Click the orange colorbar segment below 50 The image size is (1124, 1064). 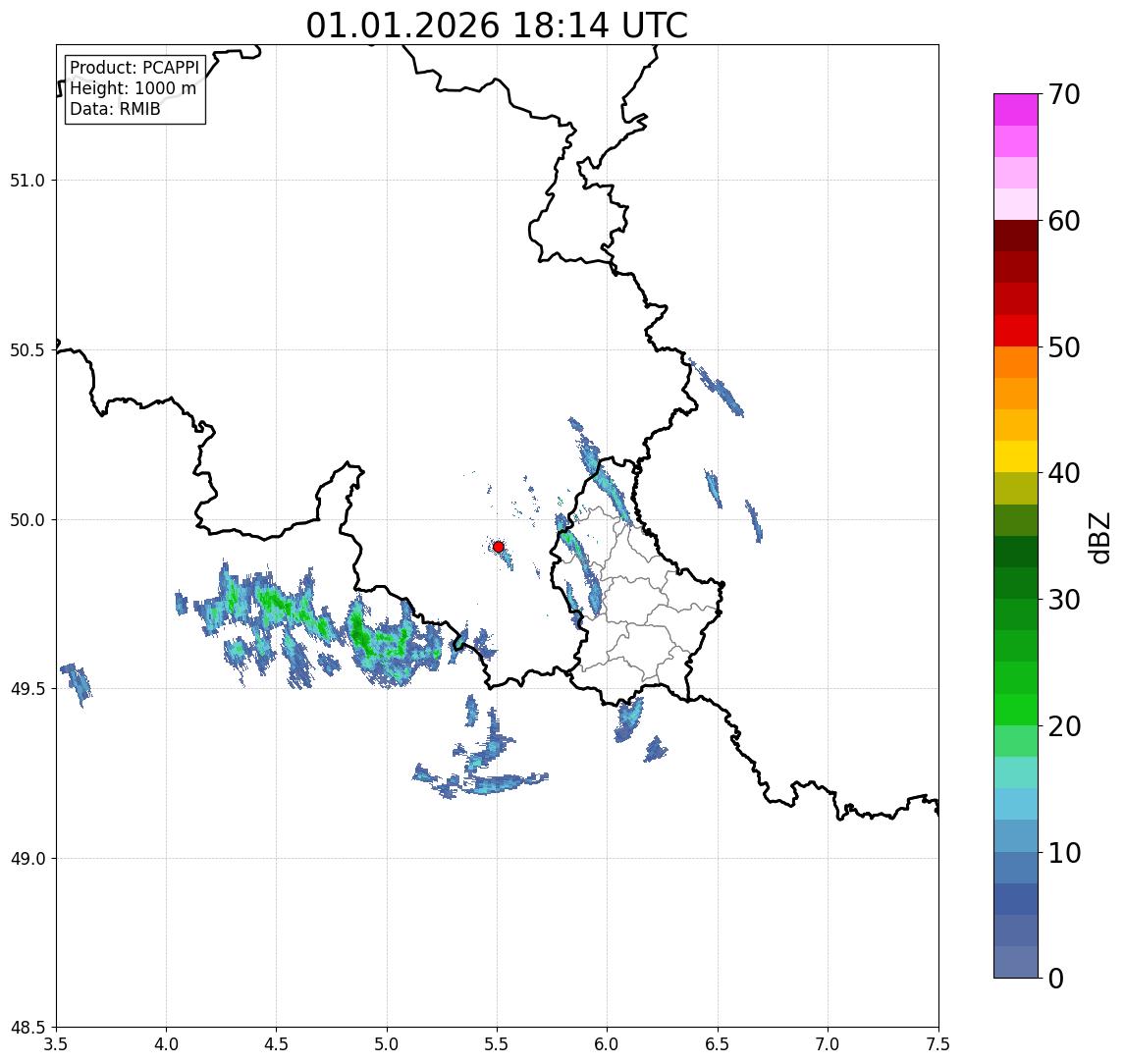[1016, 362]
